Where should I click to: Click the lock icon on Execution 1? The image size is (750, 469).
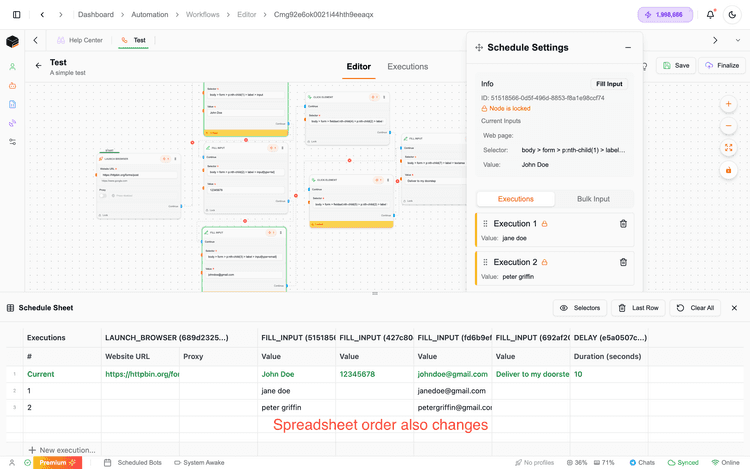coord(544,224)
